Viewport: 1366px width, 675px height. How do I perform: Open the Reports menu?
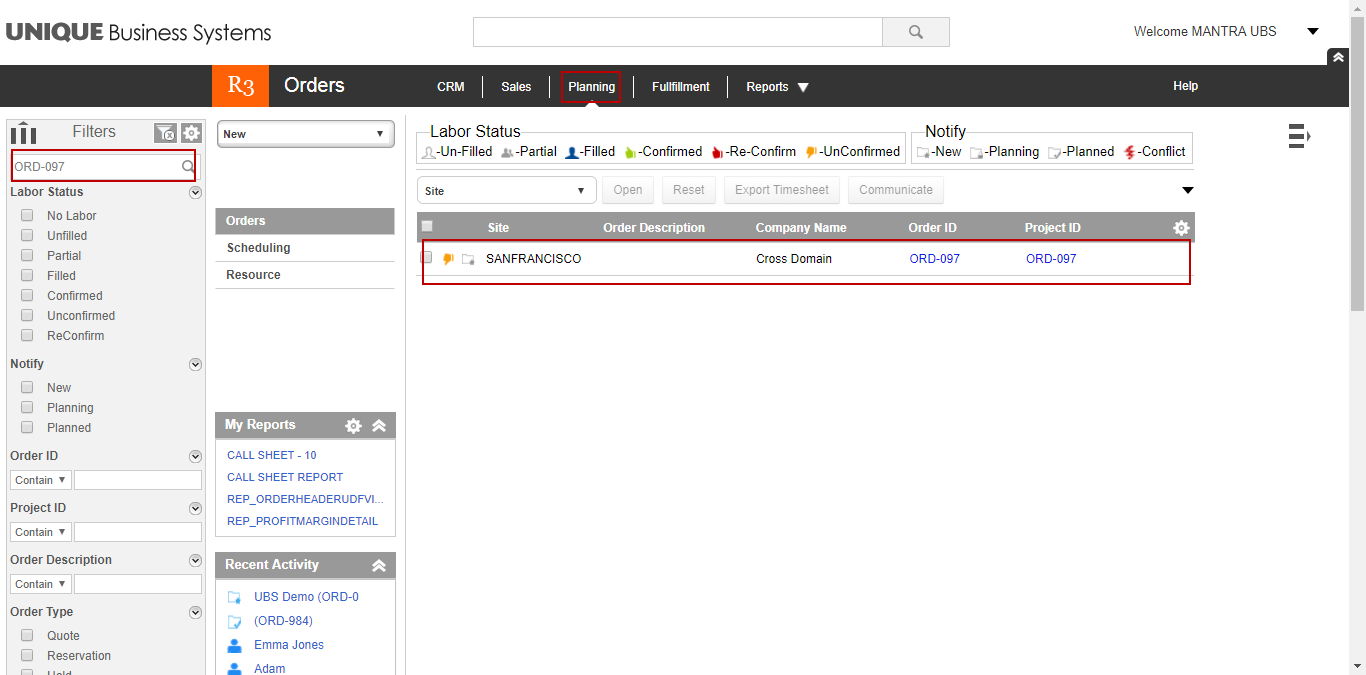[776, 86]
